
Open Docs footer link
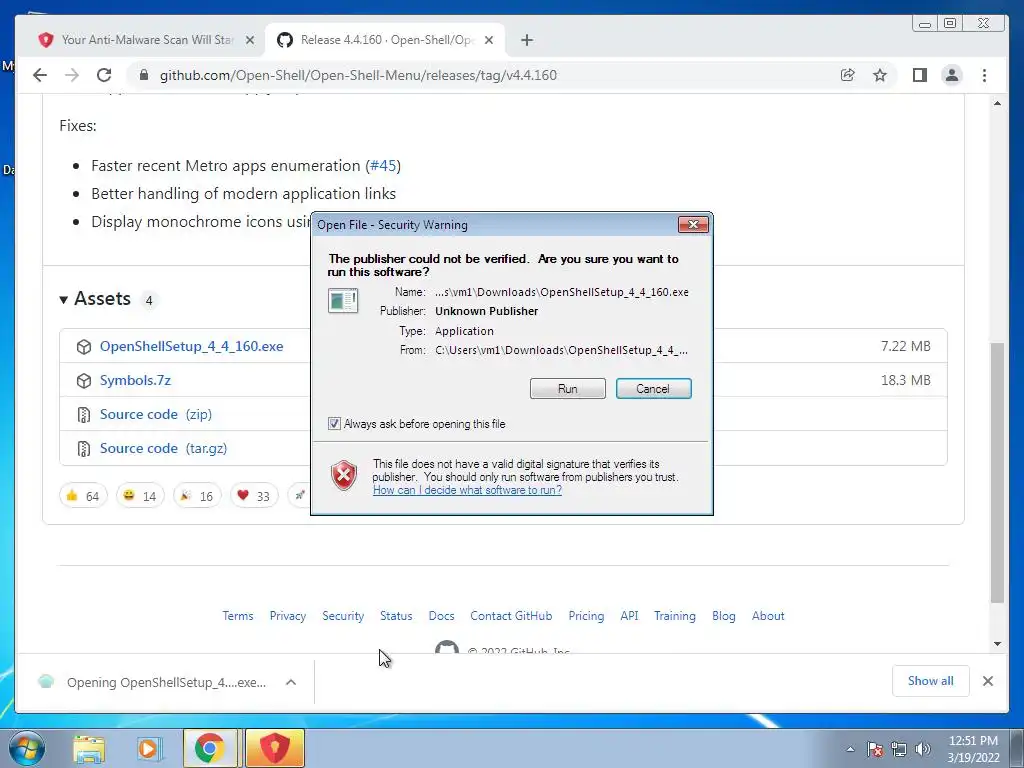tap(441, 616)
